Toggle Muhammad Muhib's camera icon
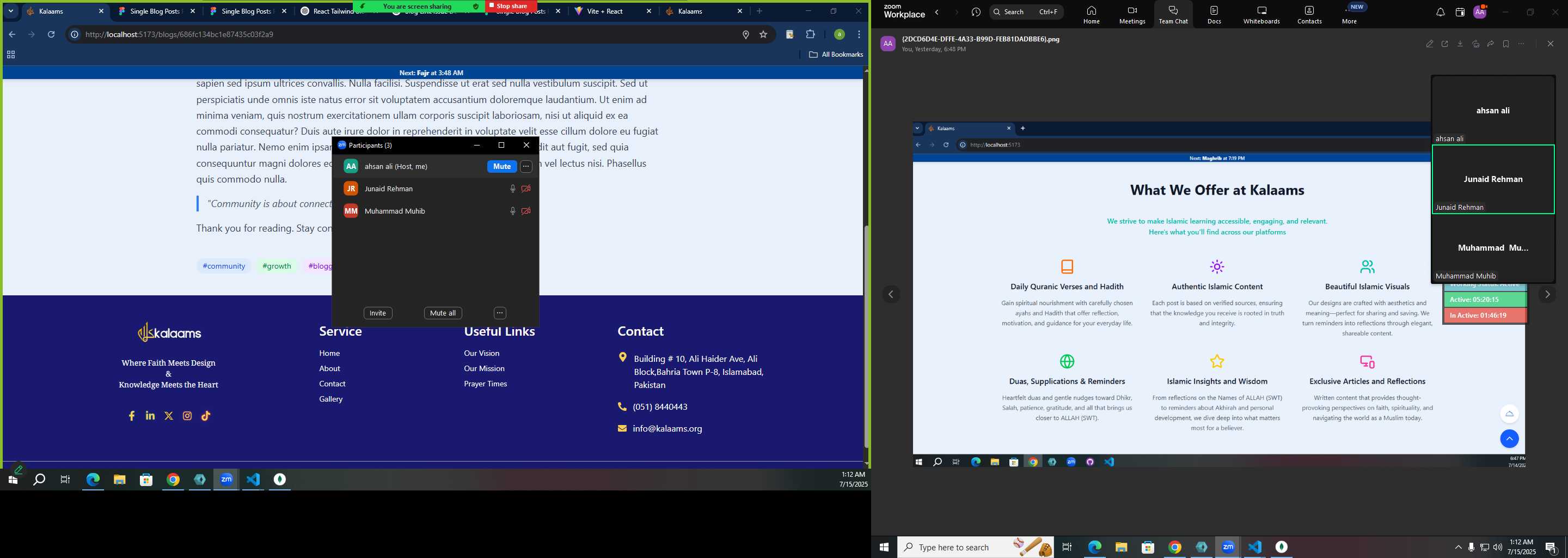 pyautogui.click(x=526, y=211)
